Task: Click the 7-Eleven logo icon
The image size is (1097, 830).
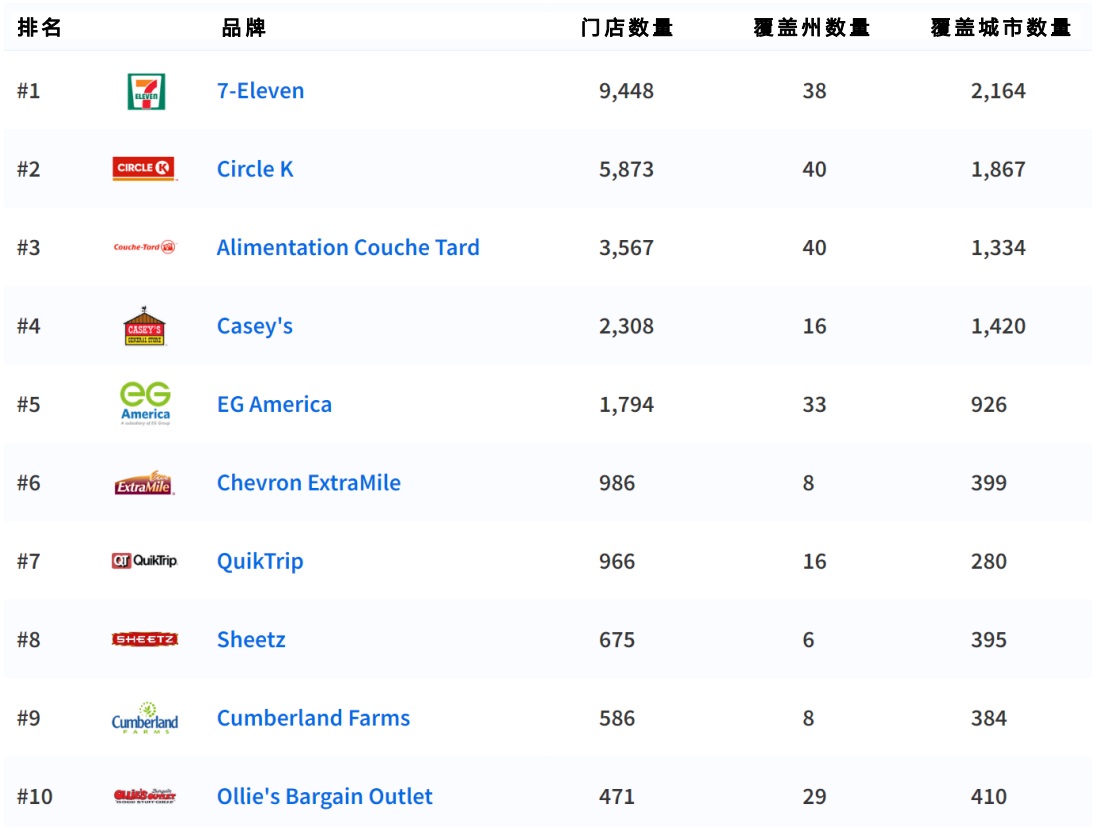Action: coord(146,91)
